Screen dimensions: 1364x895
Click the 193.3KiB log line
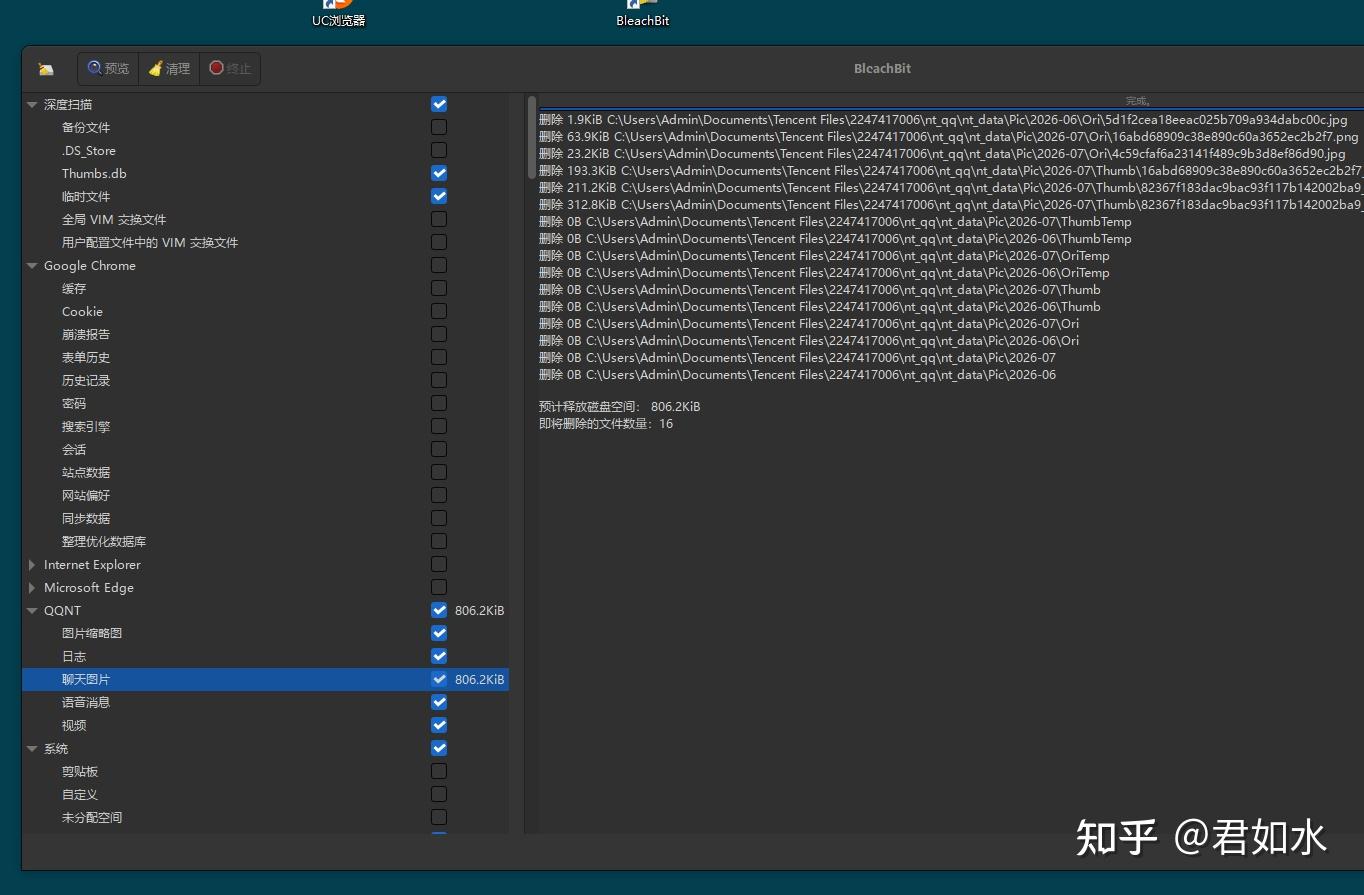(951, 171)
